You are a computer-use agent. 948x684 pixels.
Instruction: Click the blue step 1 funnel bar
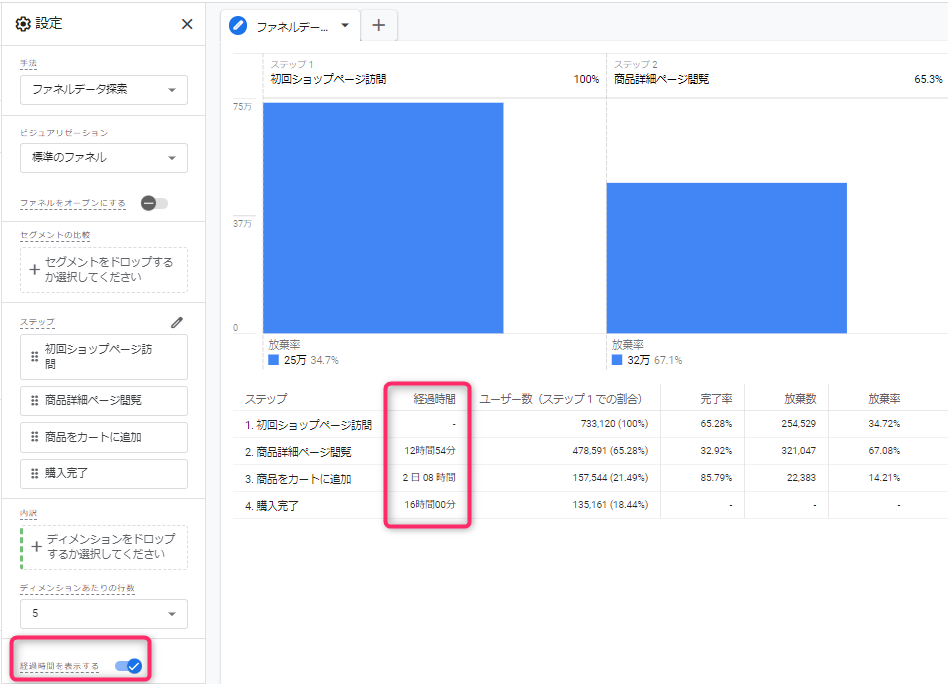[x=383, y=217]
